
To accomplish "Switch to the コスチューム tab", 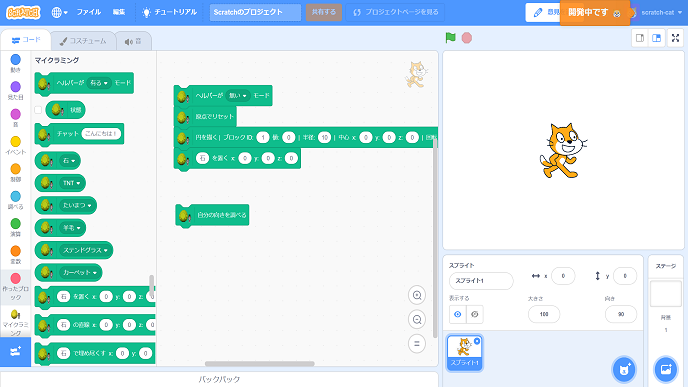I will tap(84, 41).
